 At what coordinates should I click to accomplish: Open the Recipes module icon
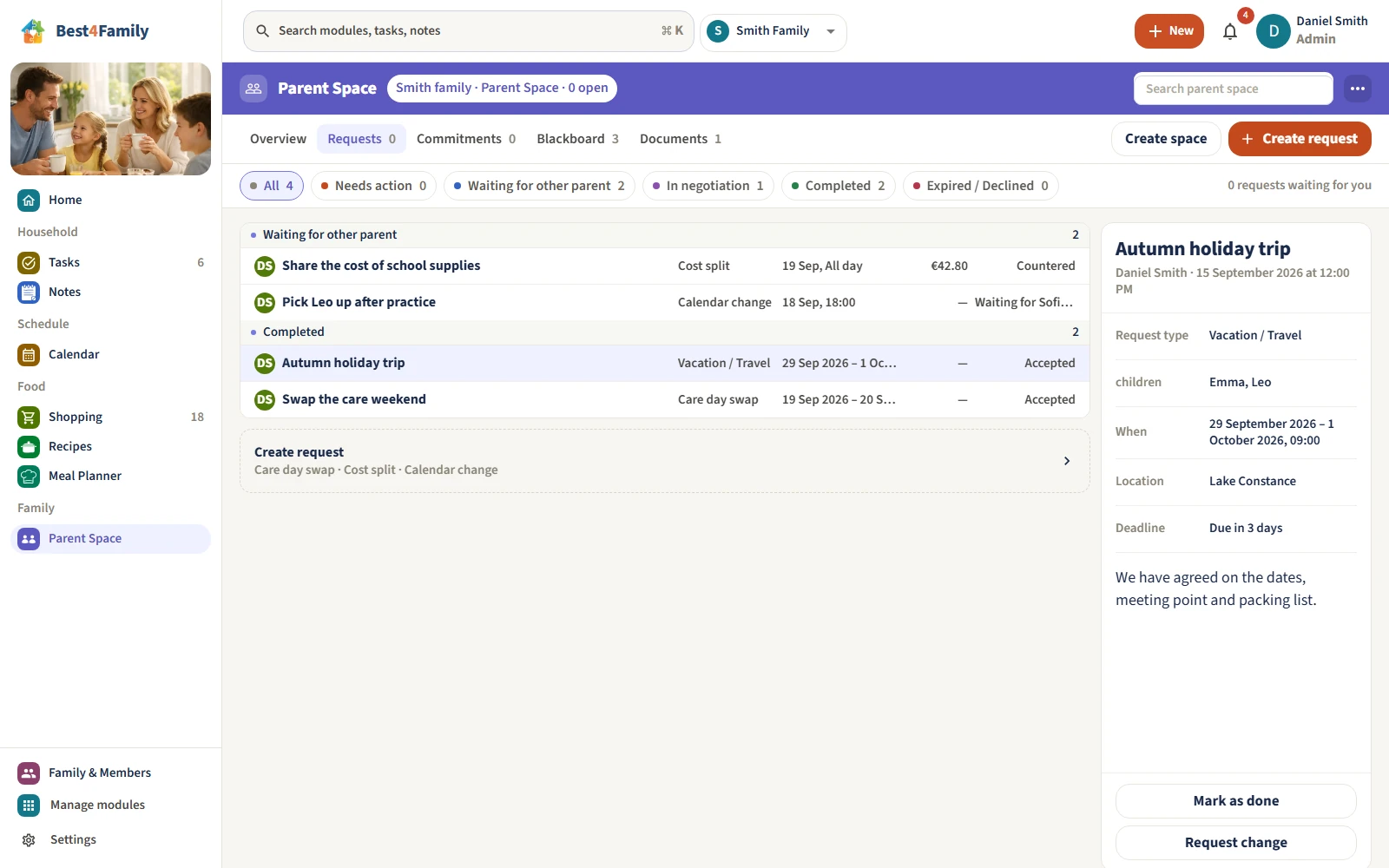click(x=29, y=446)
